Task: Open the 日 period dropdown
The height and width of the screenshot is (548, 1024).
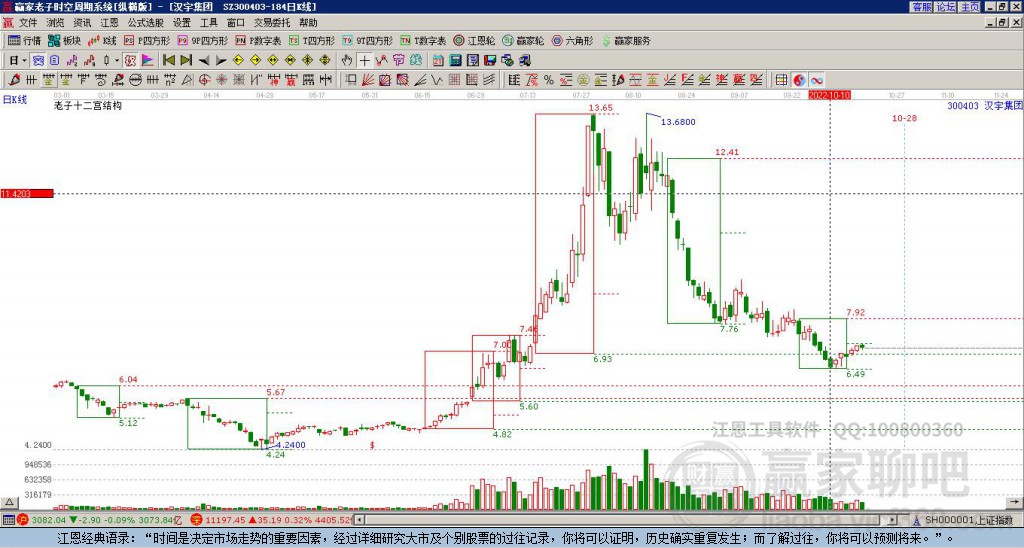Action: tap(18, 61)
